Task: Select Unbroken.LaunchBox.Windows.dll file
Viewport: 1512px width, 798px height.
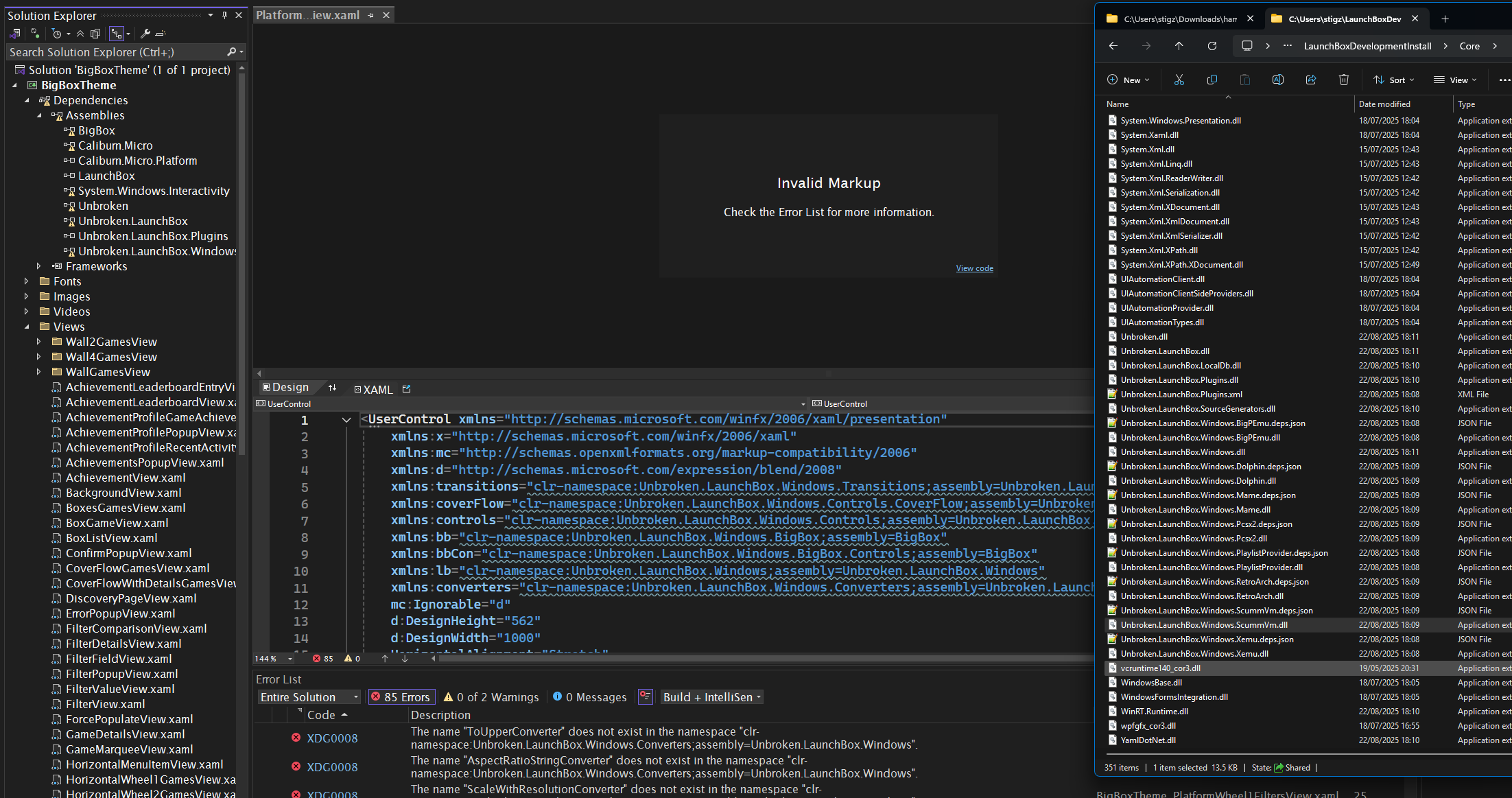Action: point(1183,452)
